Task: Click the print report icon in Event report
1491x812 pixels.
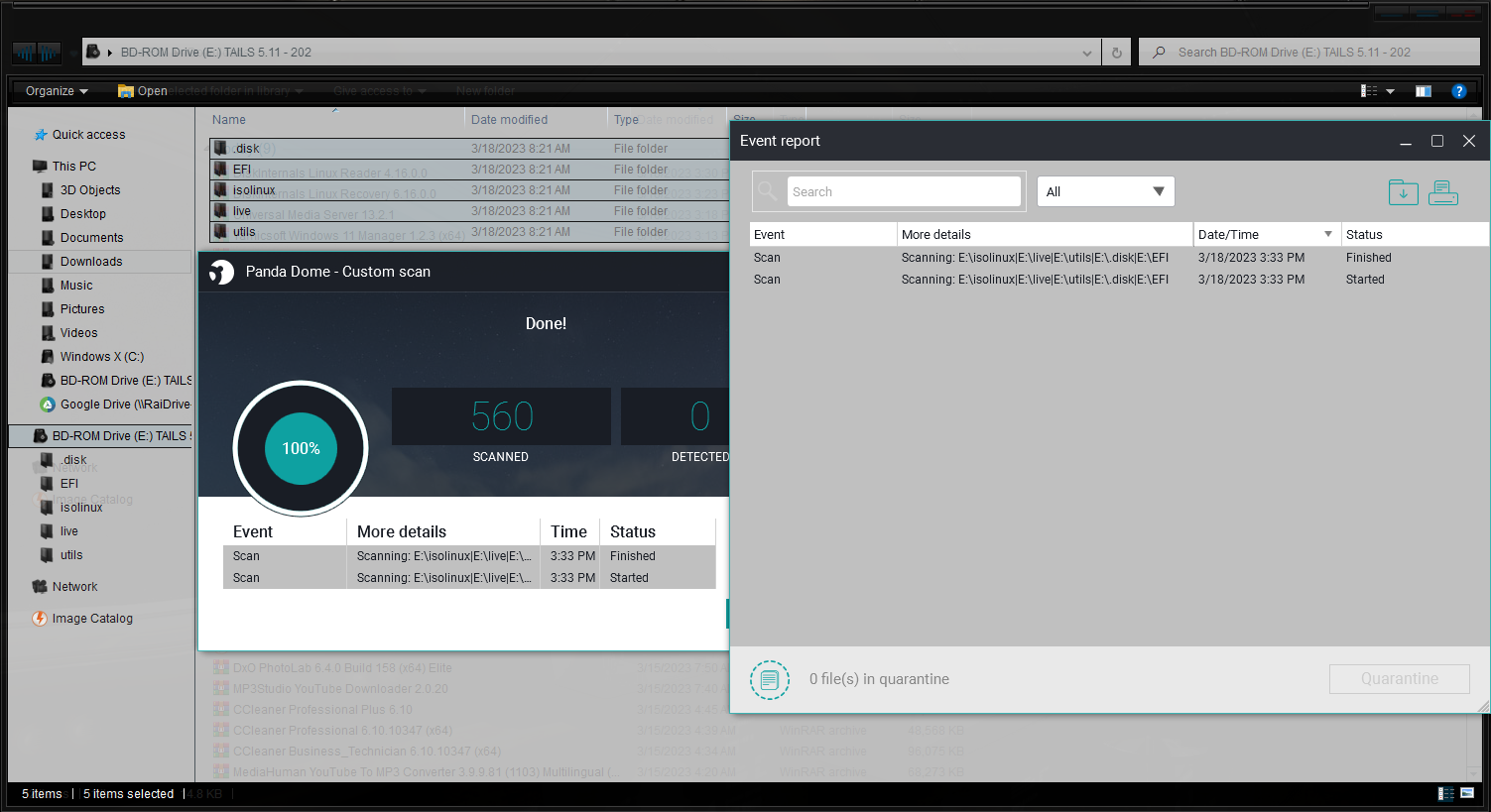Action: click(1443, 192)
